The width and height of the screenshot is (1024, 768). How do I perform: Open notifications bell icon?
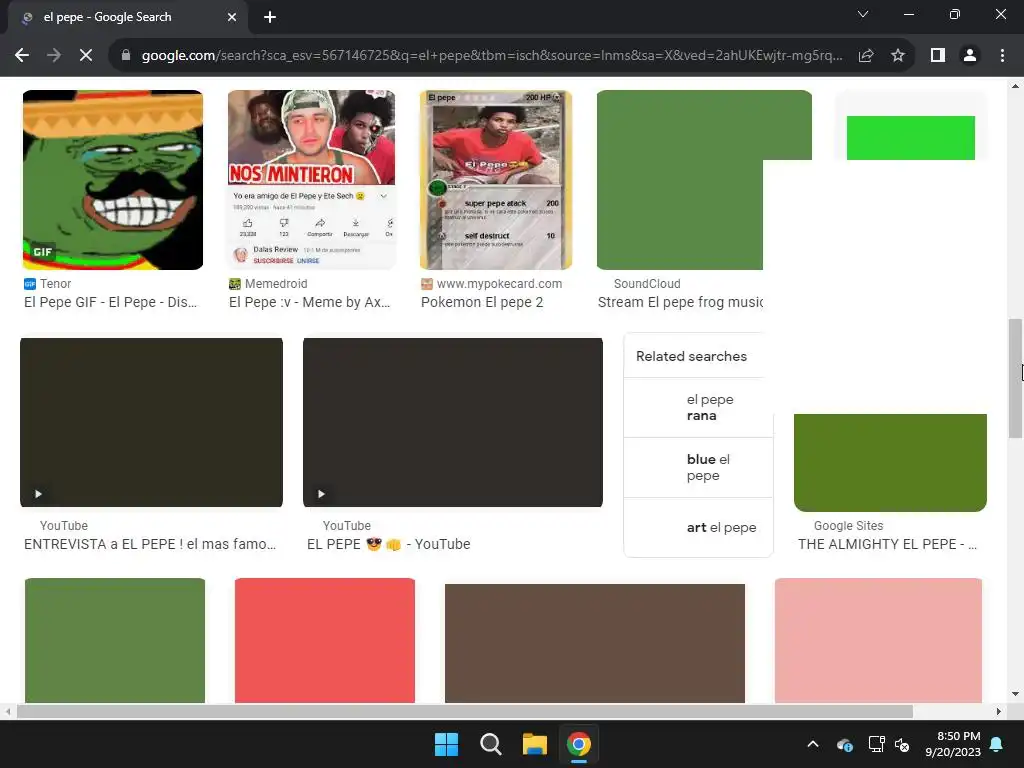pos(997,744)
